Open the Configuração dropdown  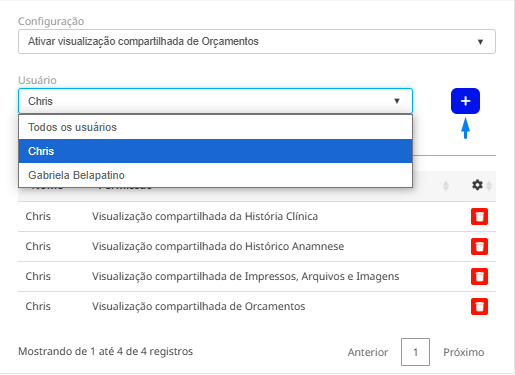click(x=257, y=42)
